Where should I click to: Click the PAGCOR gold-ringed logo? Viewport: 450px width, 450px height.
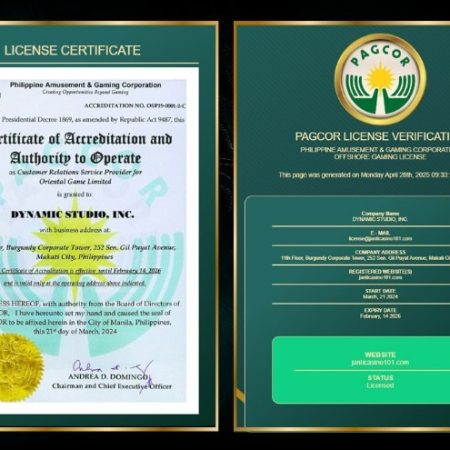380,79
